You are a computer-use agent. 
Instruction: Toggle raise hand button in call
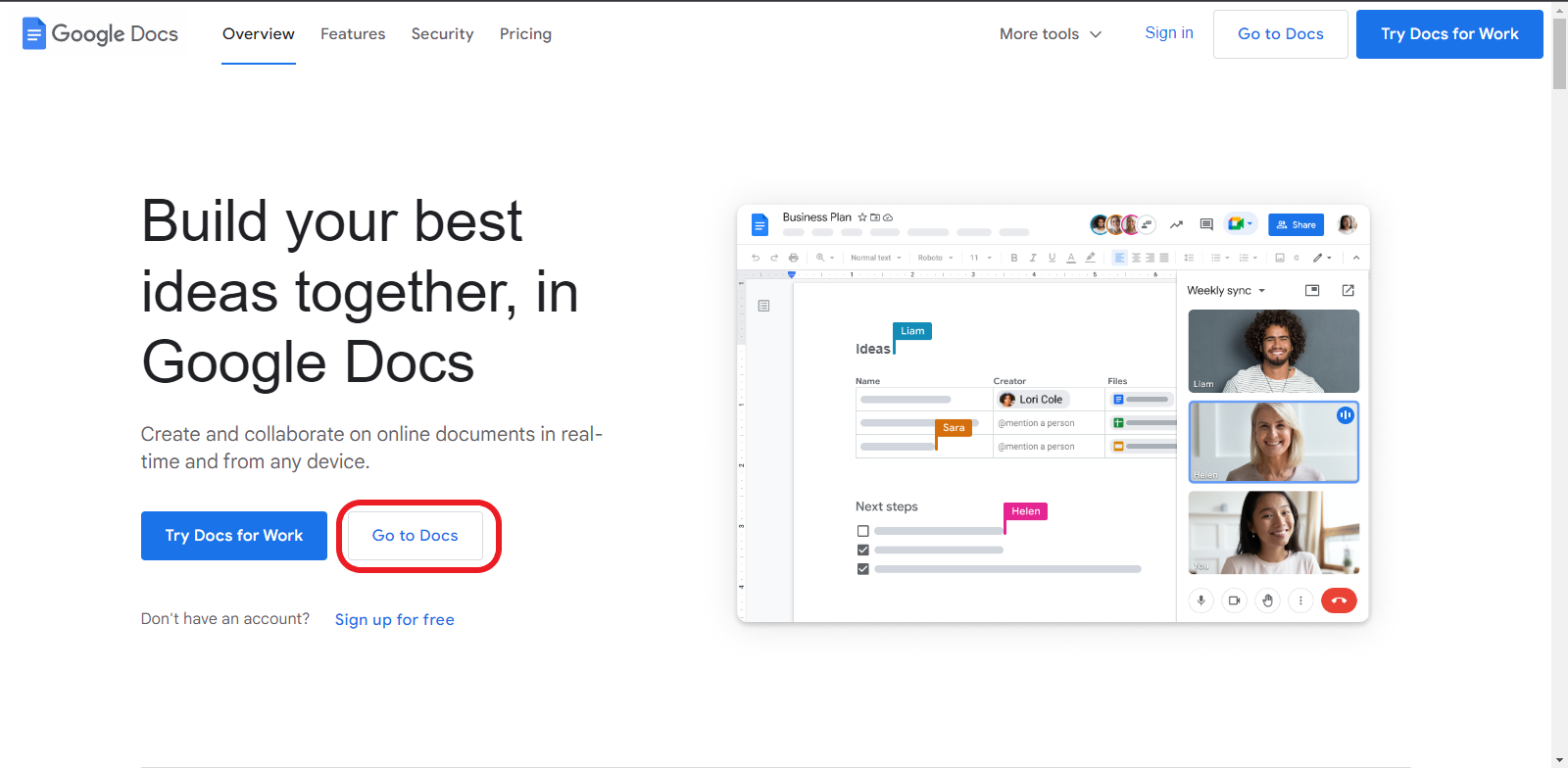click(1268, 600)
